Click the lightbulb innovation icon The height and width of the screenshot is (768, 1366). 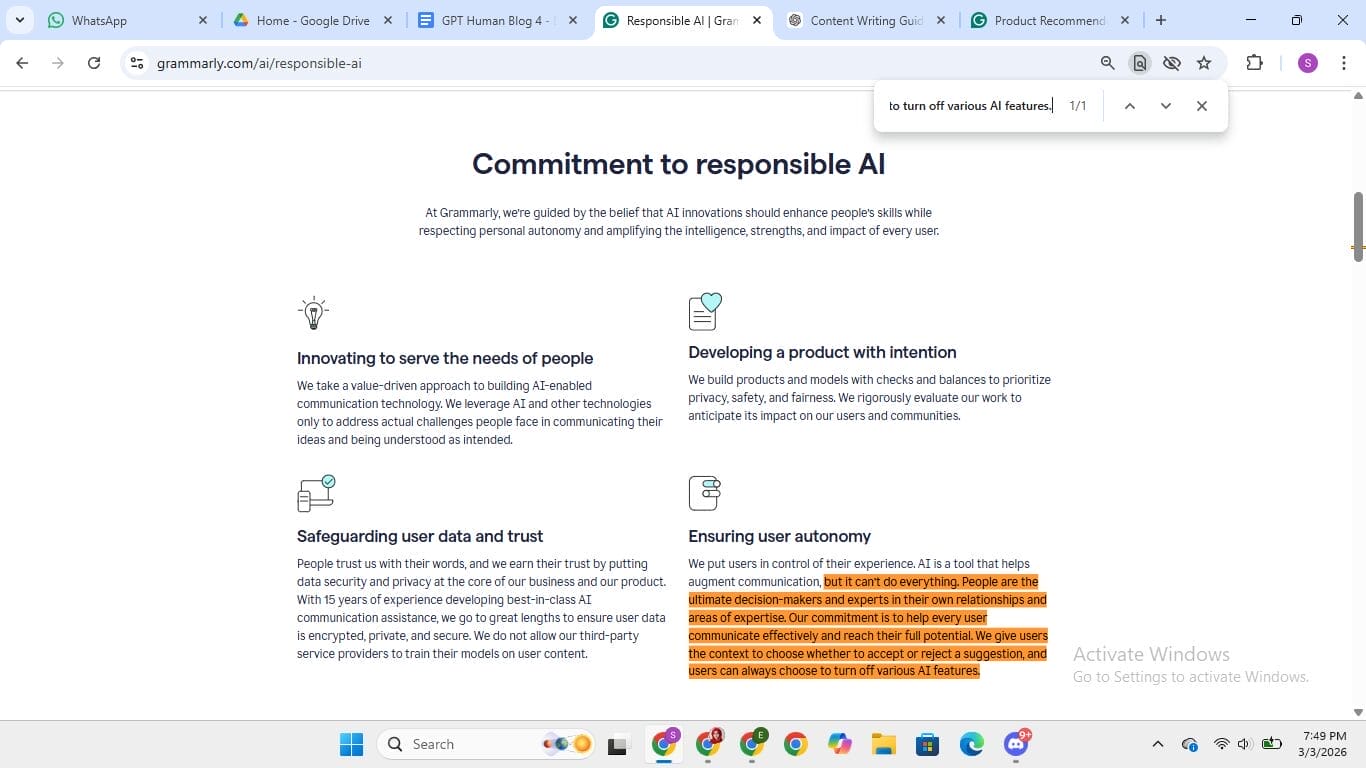coord(313,313)
